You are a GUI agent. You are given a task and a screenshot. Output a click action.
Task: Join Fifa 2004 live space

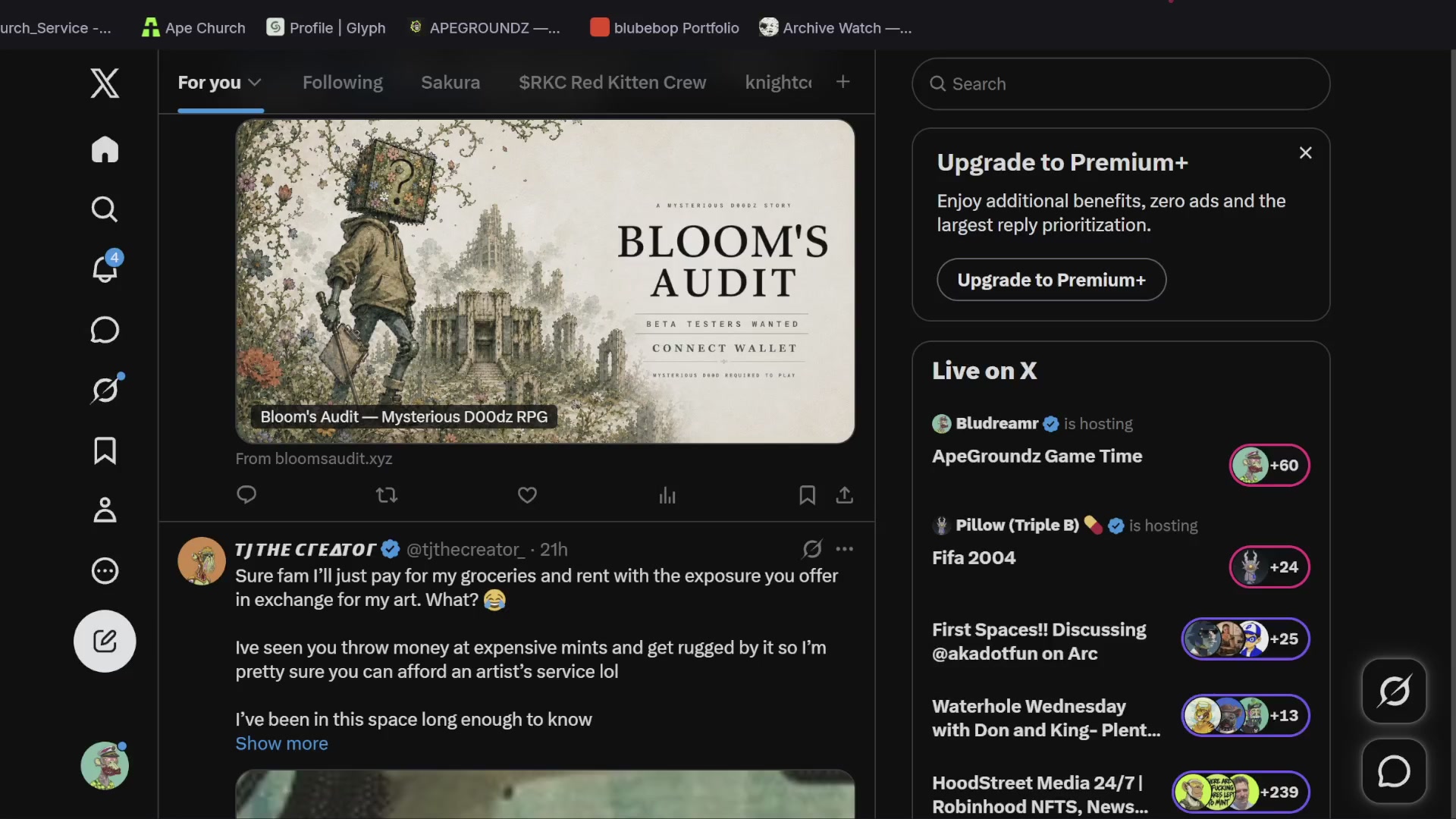[x=974, y=558]
